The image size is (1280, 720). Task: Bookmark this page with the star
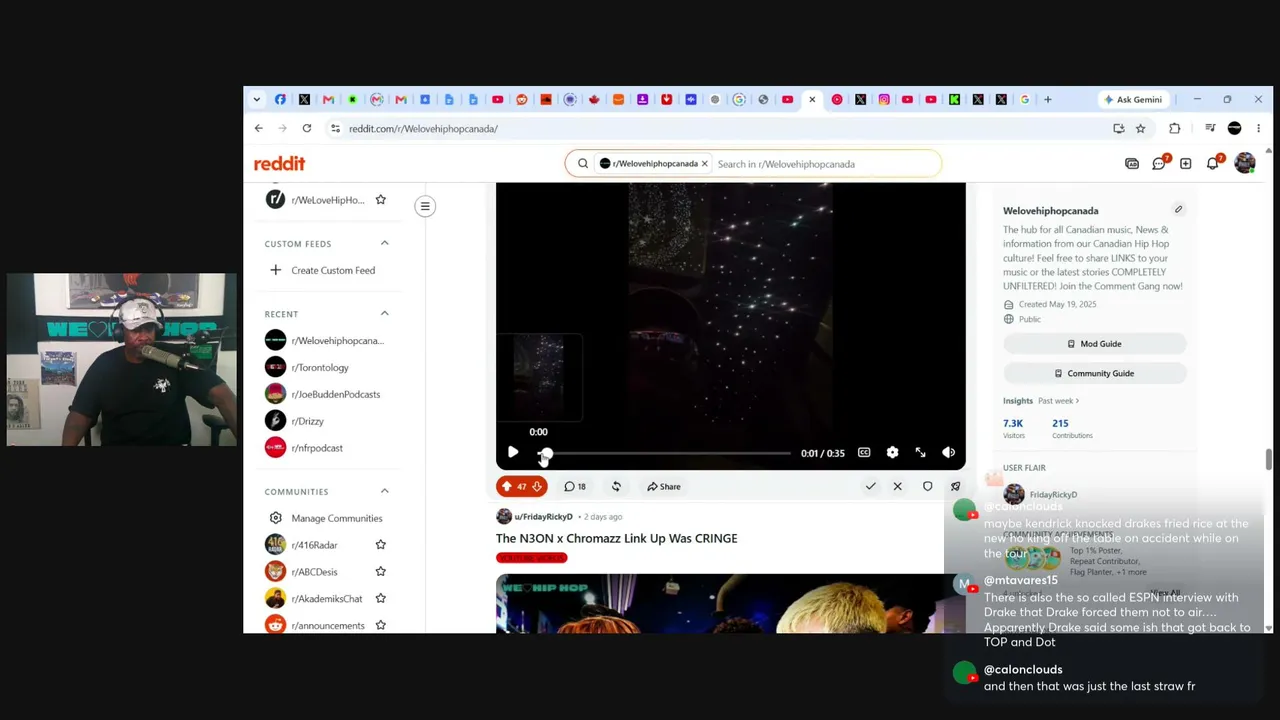click(x=1140, y=128)
